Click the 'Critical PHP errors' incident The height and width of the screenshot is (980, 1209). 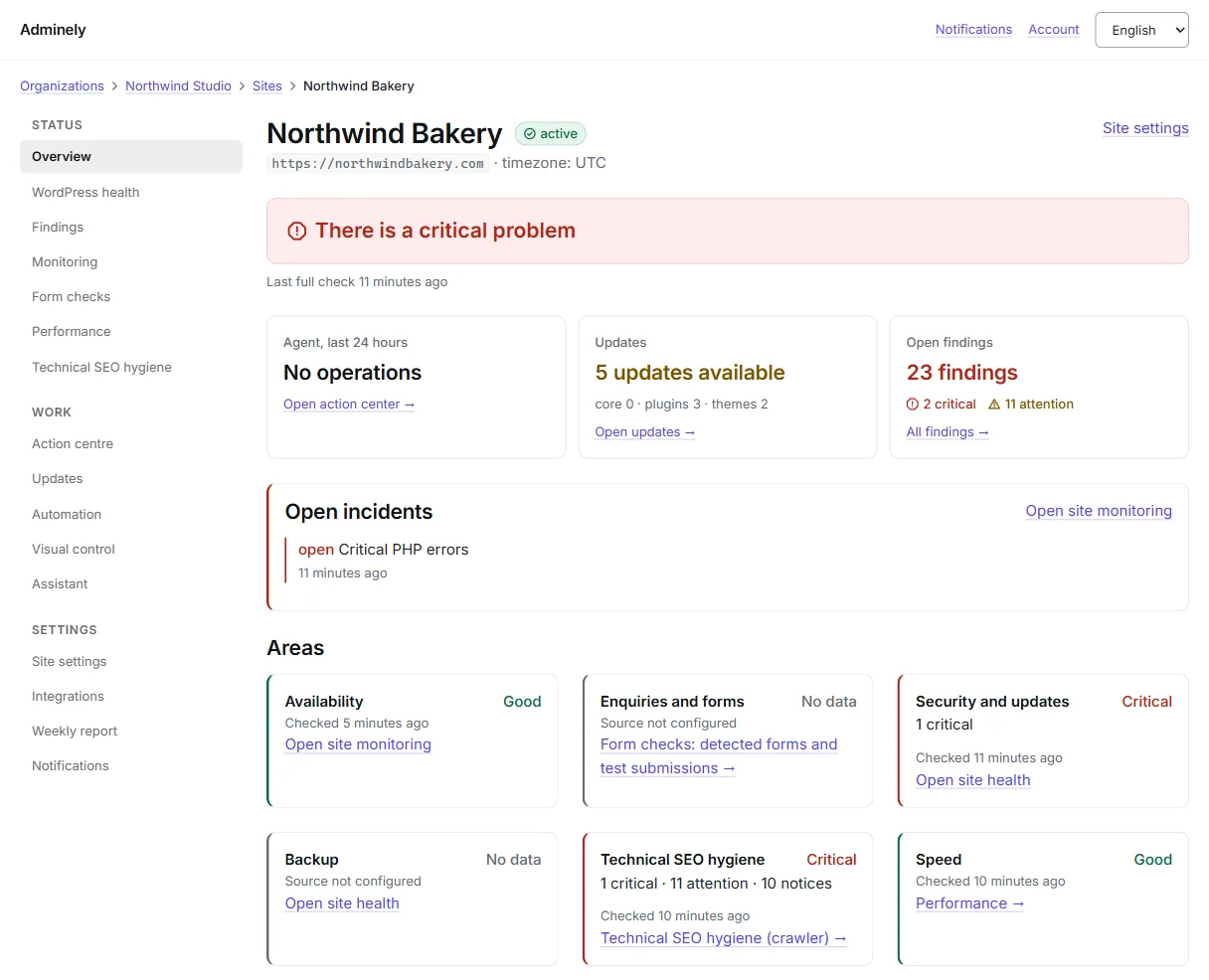click(x=404, y=550)
